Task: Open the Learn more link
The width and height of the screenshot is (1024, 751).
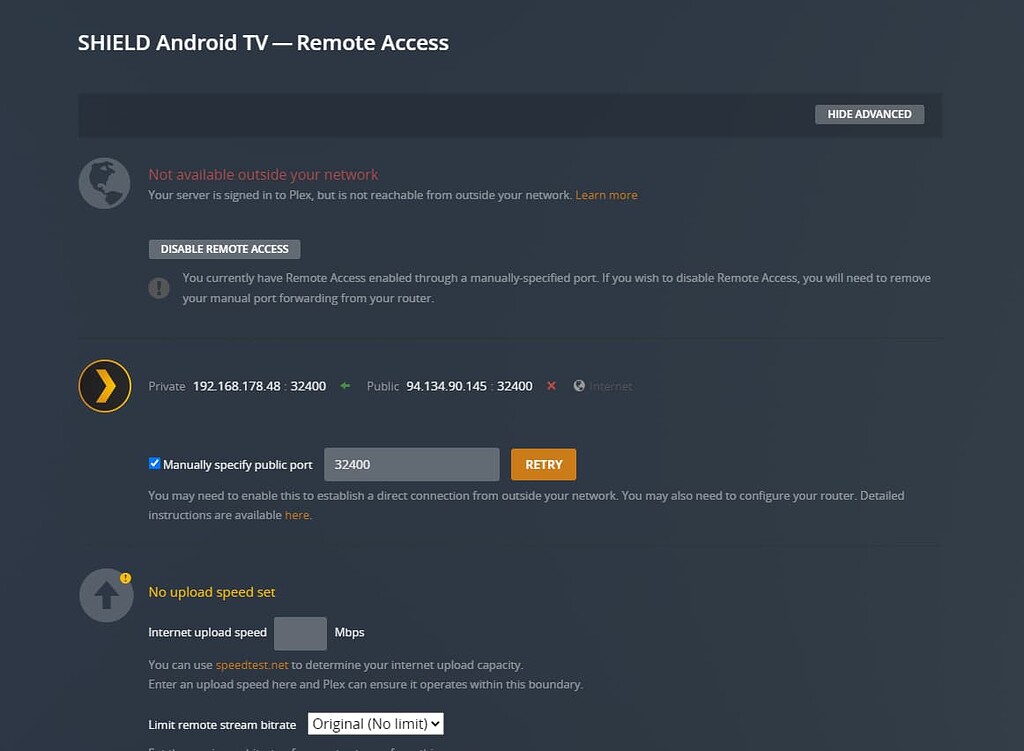Action: coord(606,195)
